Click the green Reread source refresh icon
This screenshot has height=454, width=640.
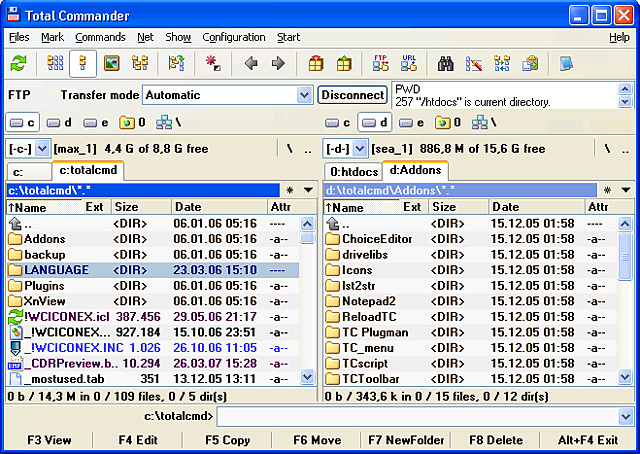(x=18, y=64)
